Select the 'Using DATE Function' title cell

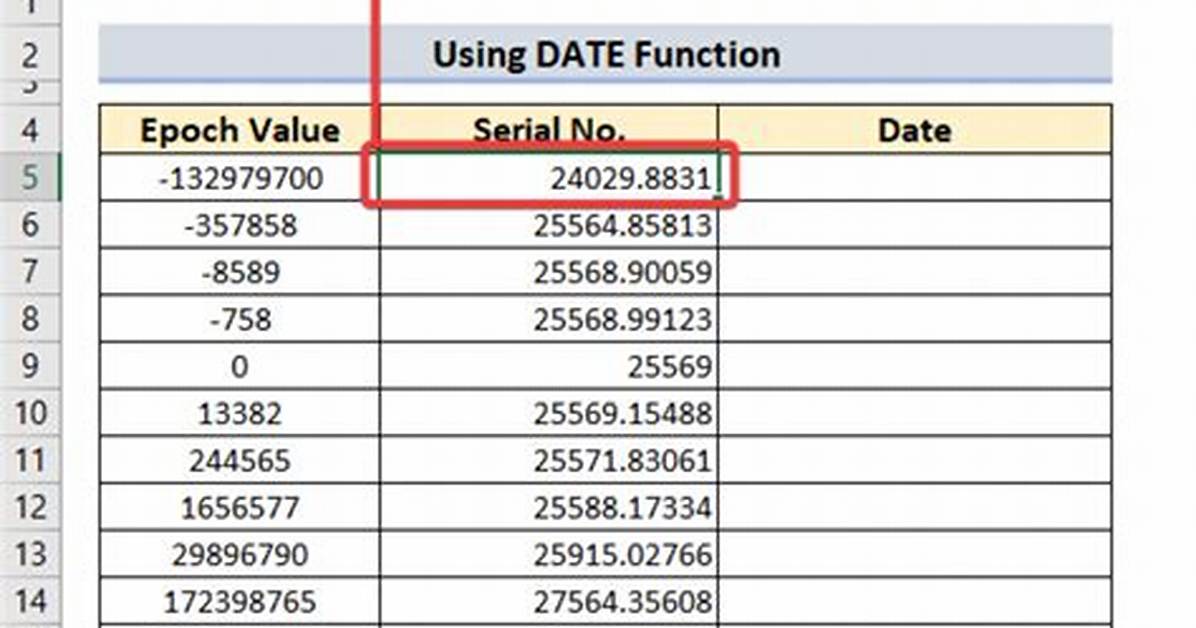pyautogui.click(x=606, y=53)
